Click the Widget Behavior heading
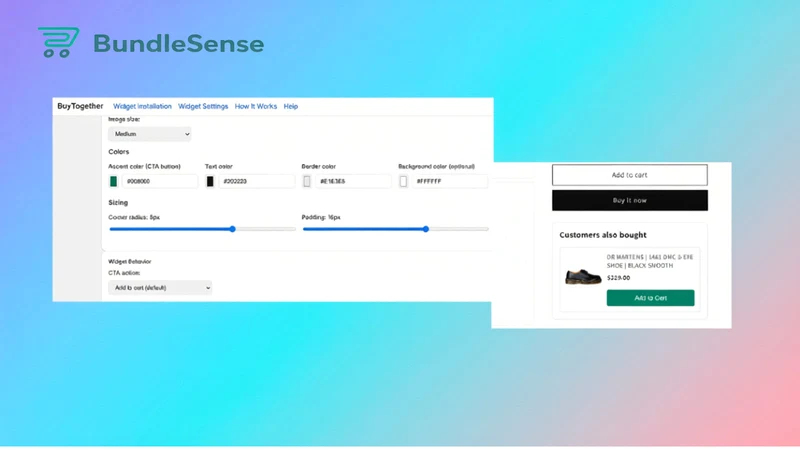 [130, 261]
